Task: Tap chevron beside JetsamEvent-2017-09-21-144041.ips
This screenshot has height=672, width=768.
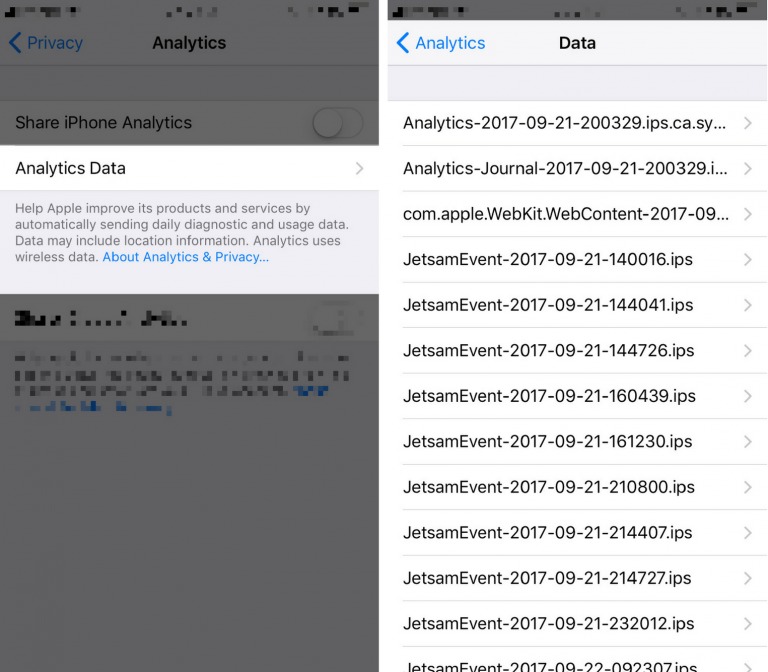Action: 747,305
